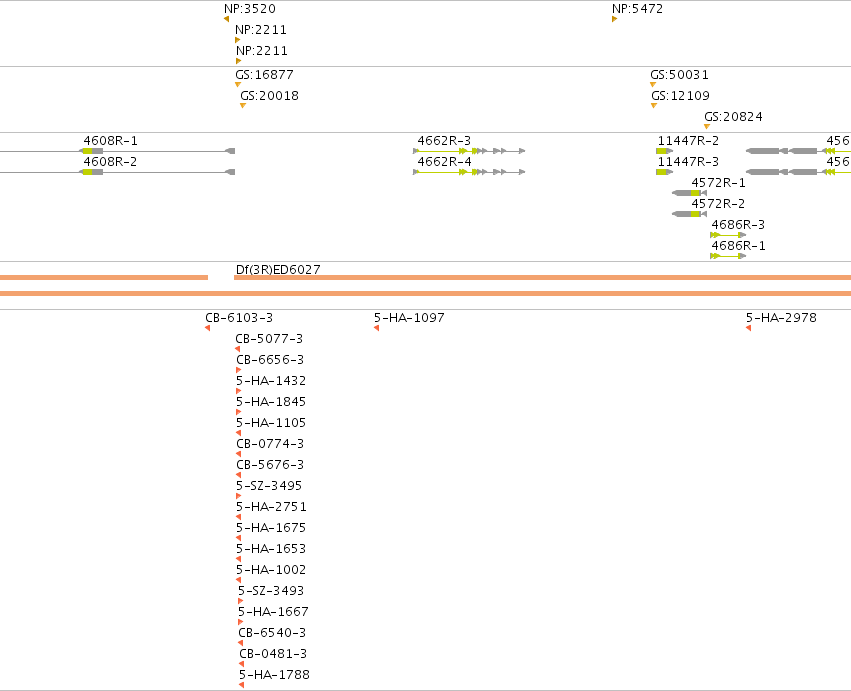Click the CB-5077-3 red arrow marker
The image size is (851, 691).
[237, 349]
